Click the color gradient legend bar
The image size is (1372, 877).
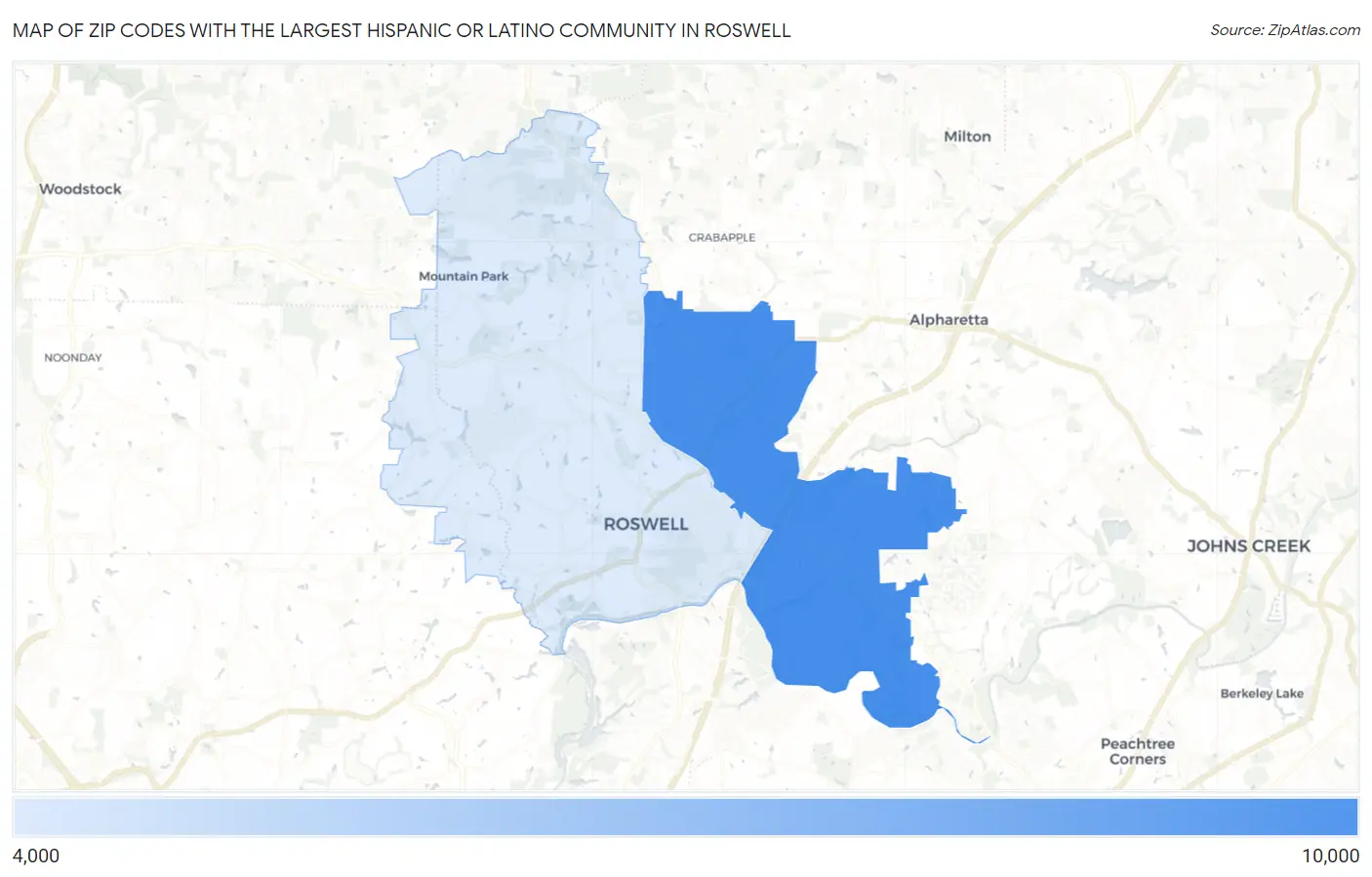pos(685,817)
